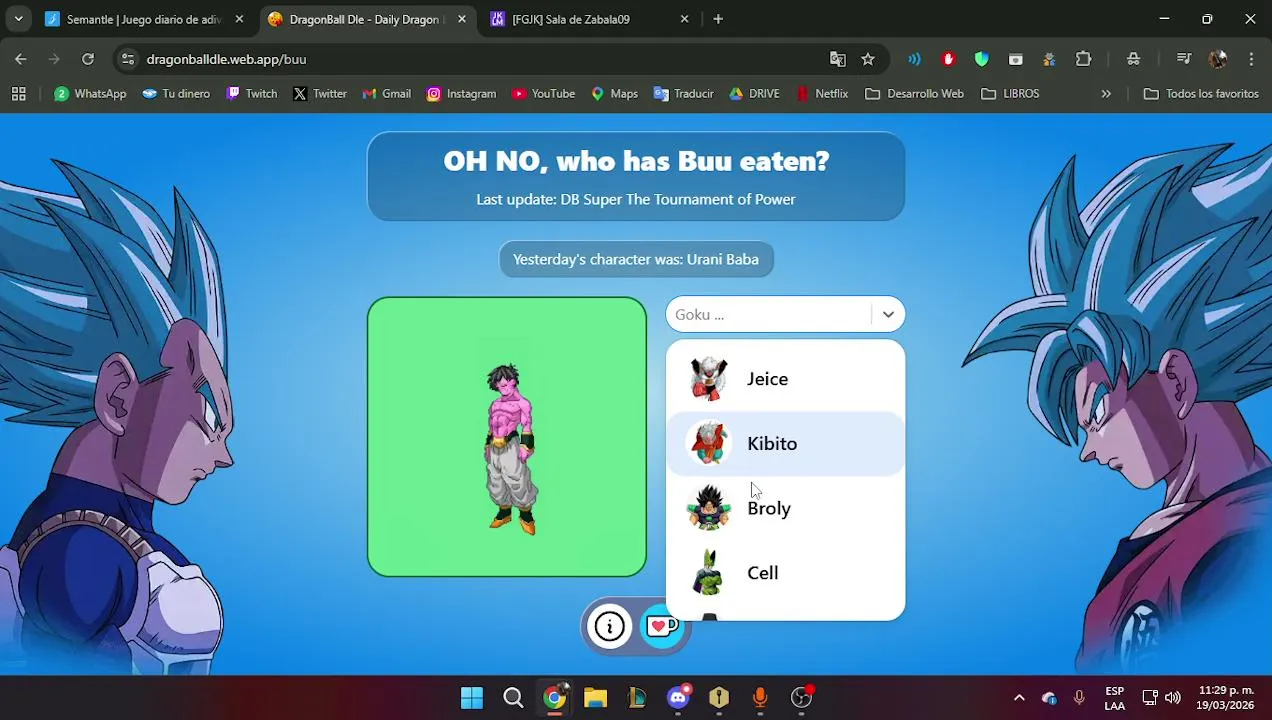Open Netflix bookmark
Viewport: 1272px width, 720px height.
pyautogui.click(x=822, y=94)
